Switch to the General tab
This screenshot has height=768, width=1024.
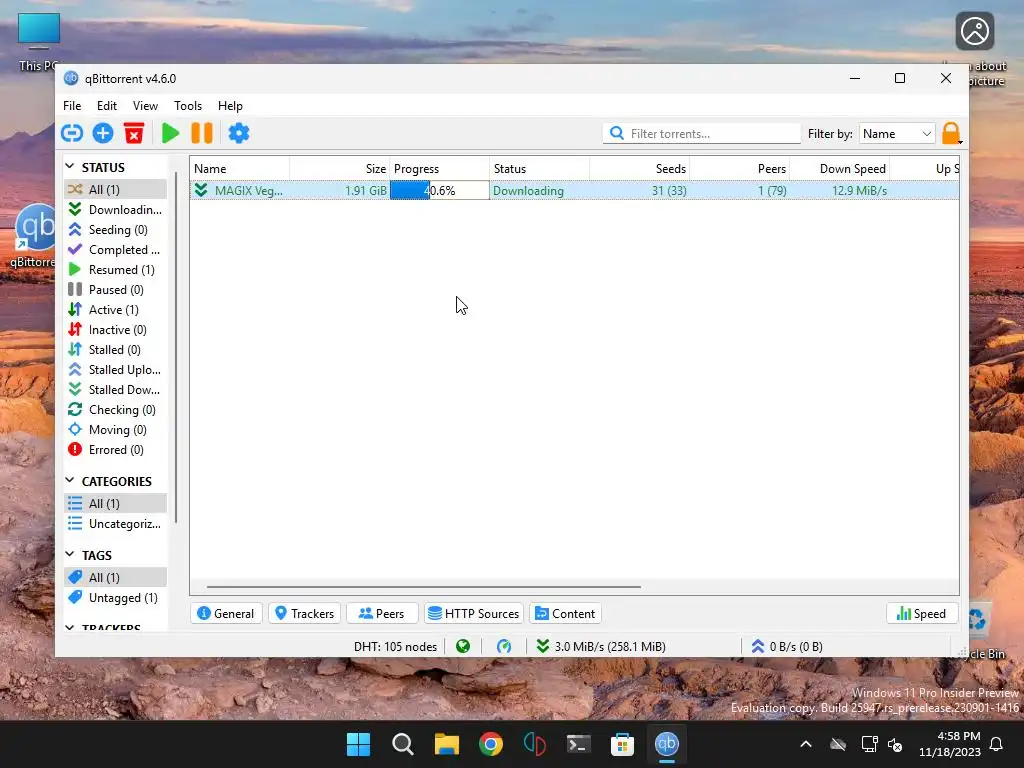(226, 613)
